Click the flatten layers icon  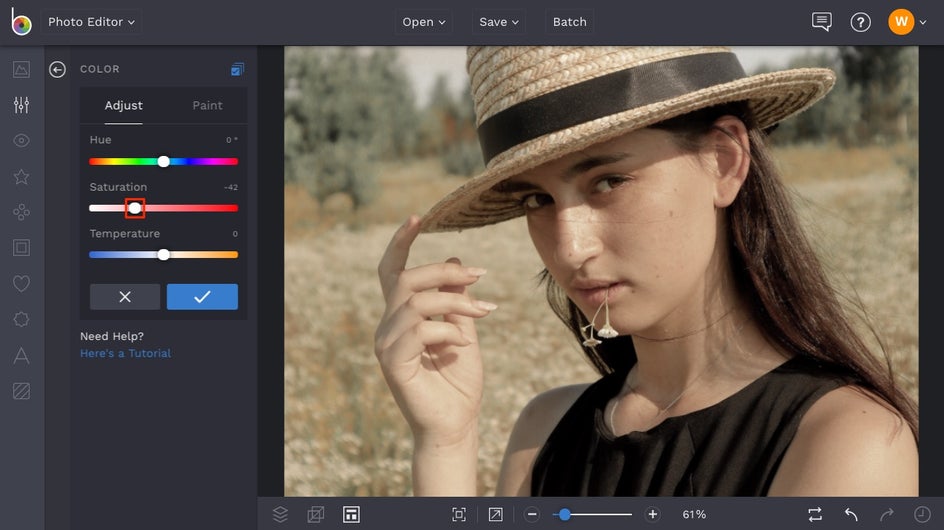pyautogui.click(x=315, y=514)
